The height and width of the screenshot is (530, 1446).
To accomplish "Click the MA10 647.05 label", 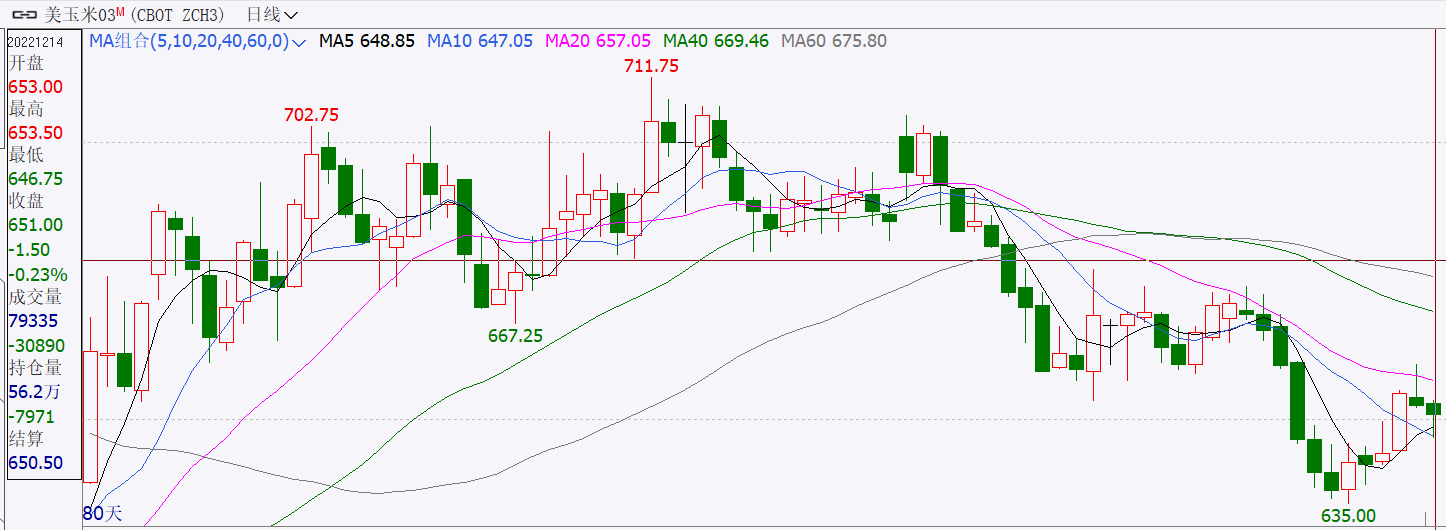I will coord(480,41).
